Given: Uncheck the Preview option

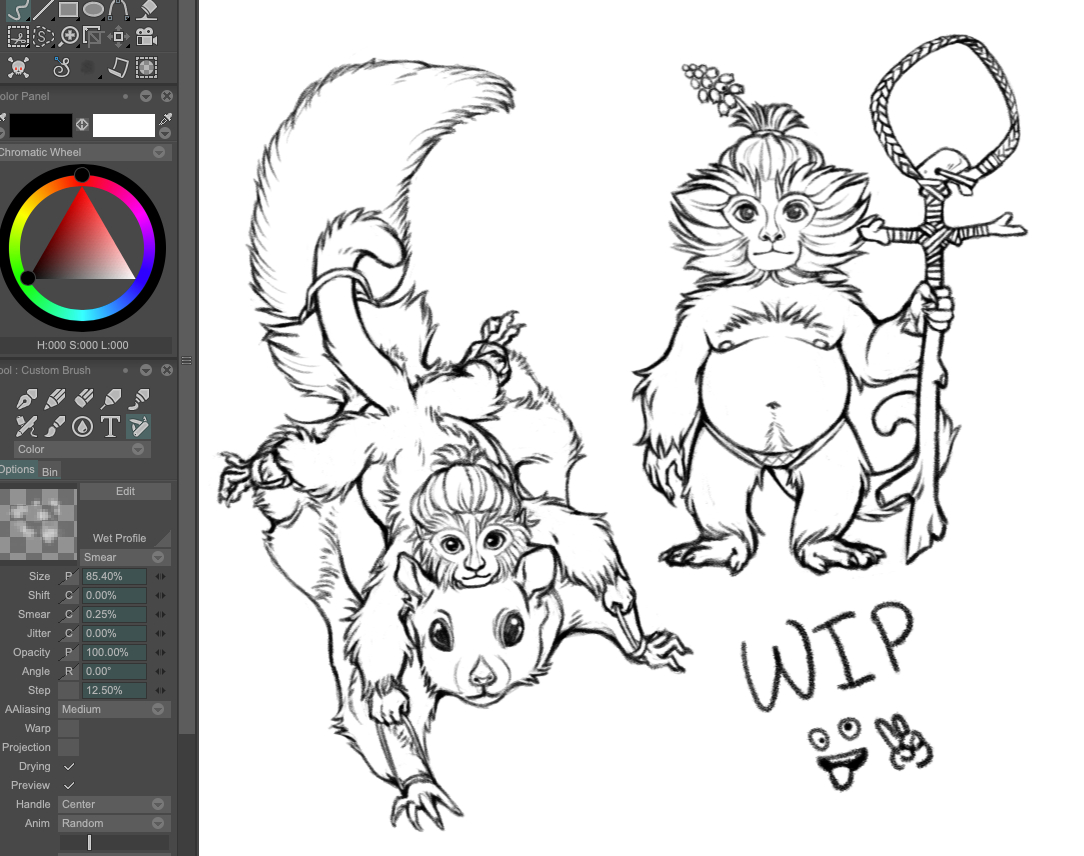Looking at the screenshot, I should 68,785.
